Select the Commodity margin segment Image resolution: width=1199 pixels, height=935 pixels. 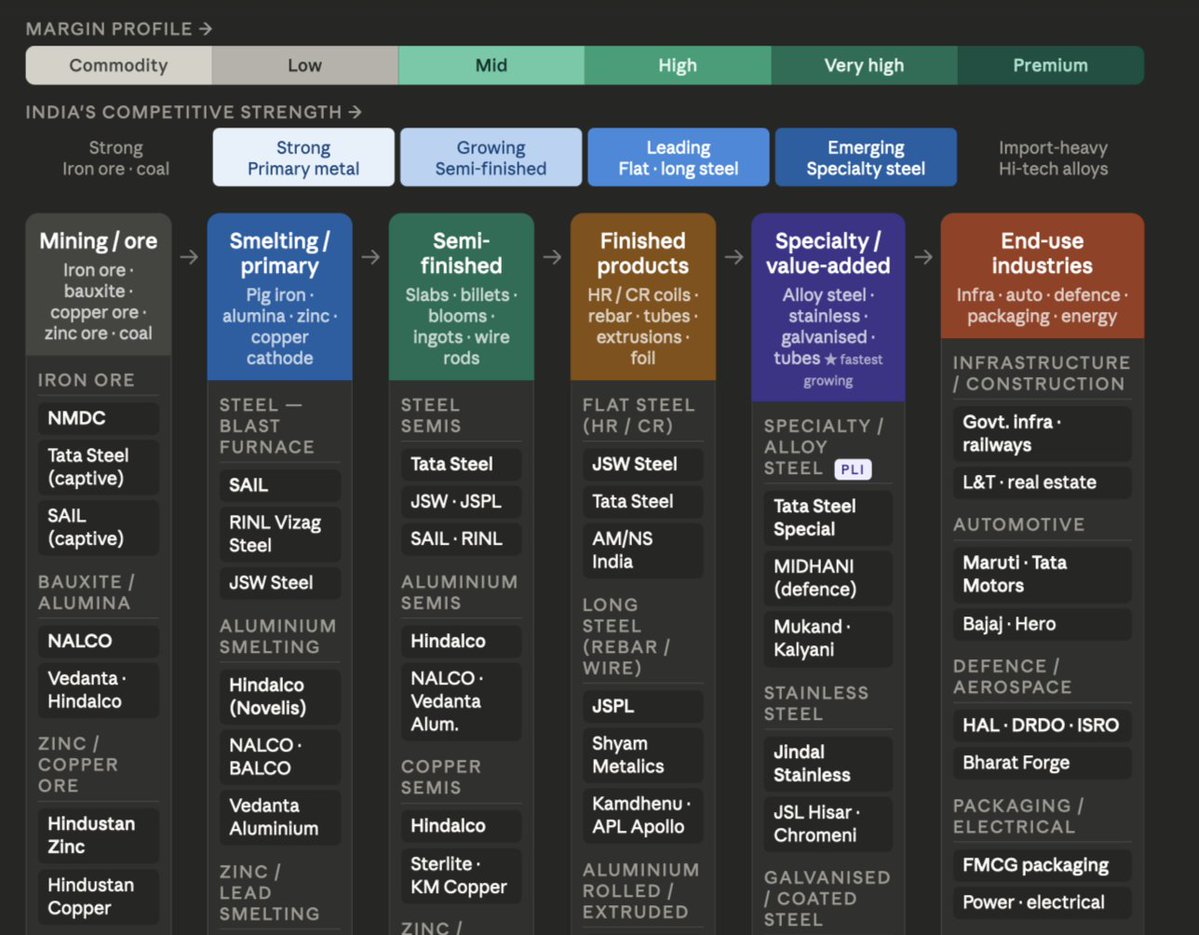pyautogui.click(x=119, y=66)
